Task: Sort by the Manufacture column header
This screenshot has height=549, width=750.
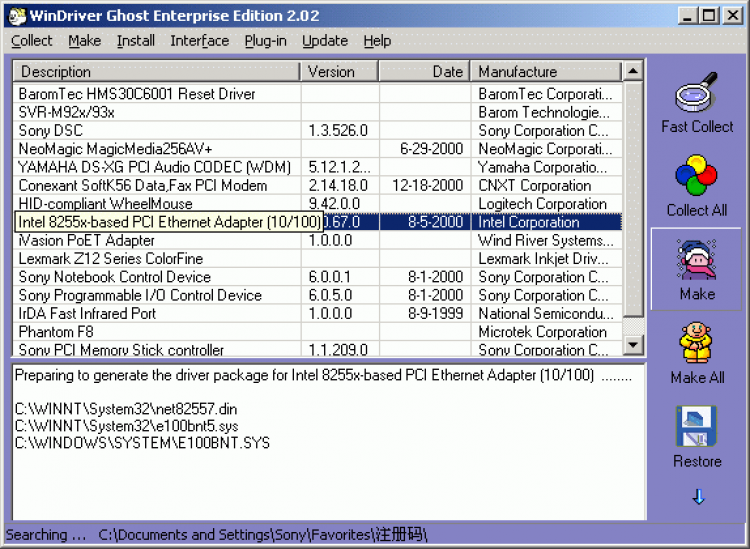Action: 546,71
